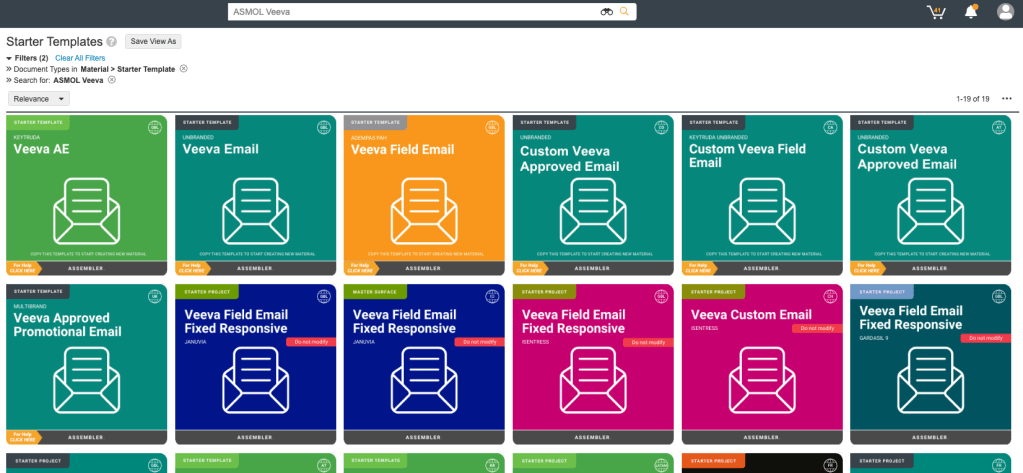Image resolution: width=1023 pixels, height=473 pixels.
Task: Click the globe icon on the ISENTRESS Fixed Responsive card
Action: [661, 296]
